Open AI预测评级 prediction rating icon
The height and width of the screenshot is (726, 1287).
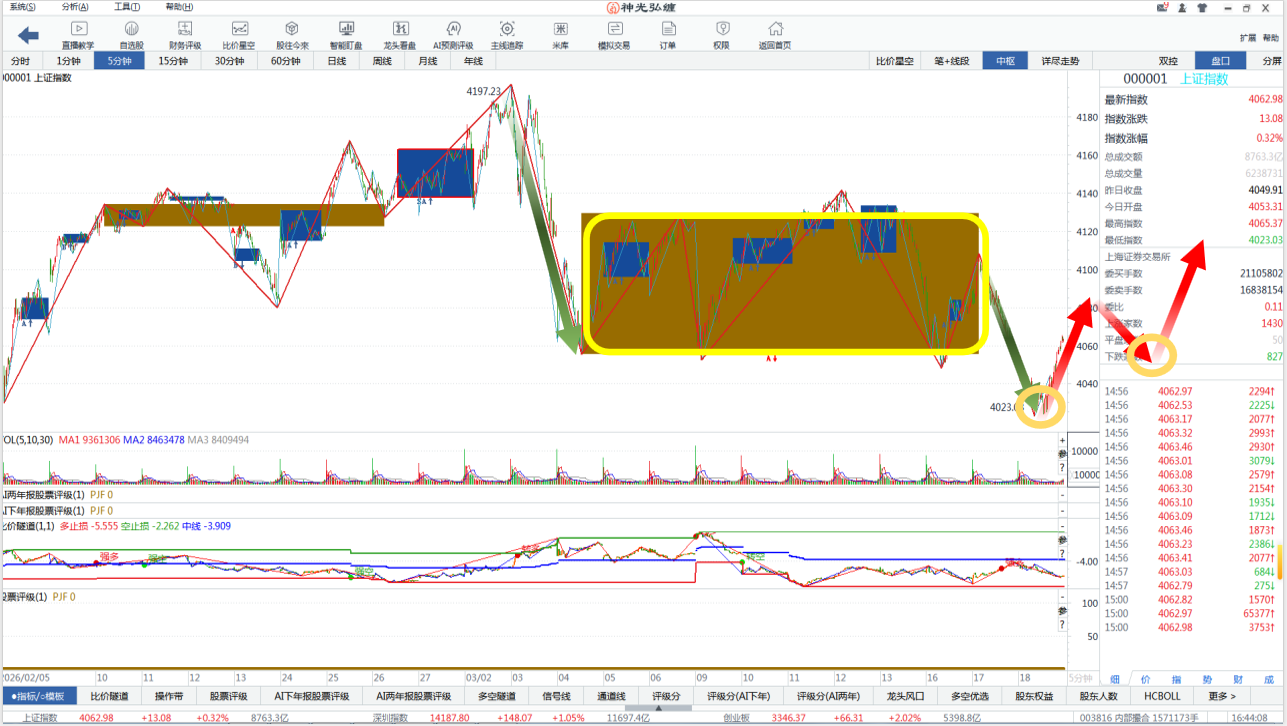[454, 35]
